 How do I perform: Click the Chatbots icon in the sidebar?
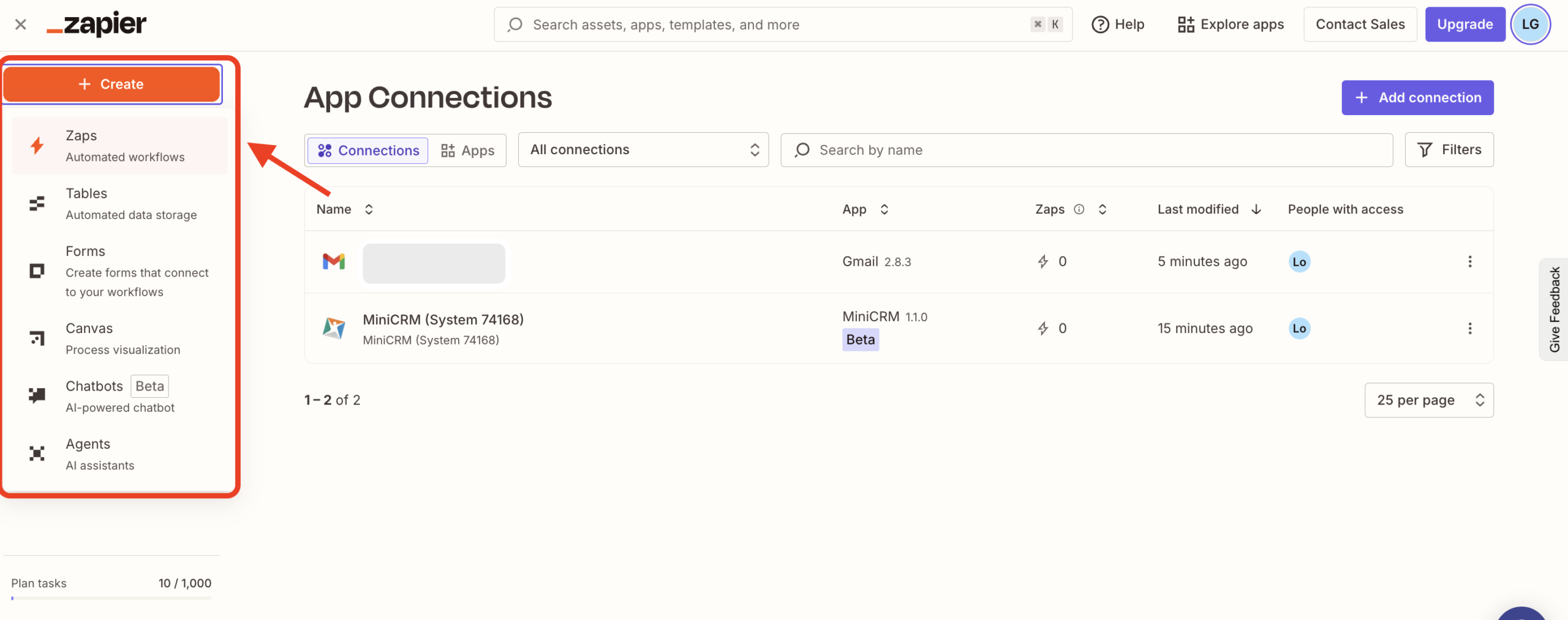click(x=37, y=395)
